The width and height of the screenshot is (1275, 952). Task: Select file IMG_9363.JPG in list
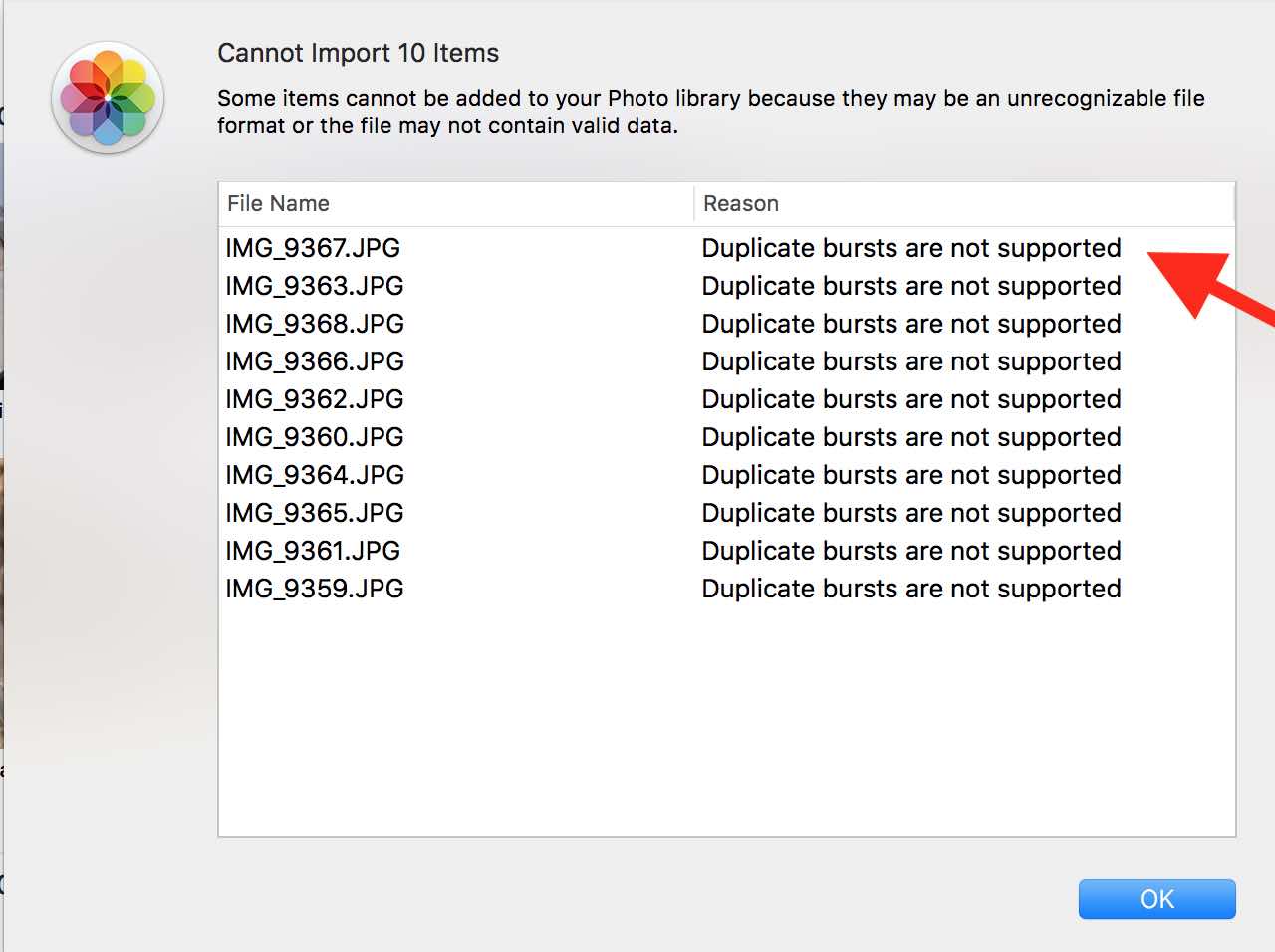pyautogui.click(x=314, y=286)
